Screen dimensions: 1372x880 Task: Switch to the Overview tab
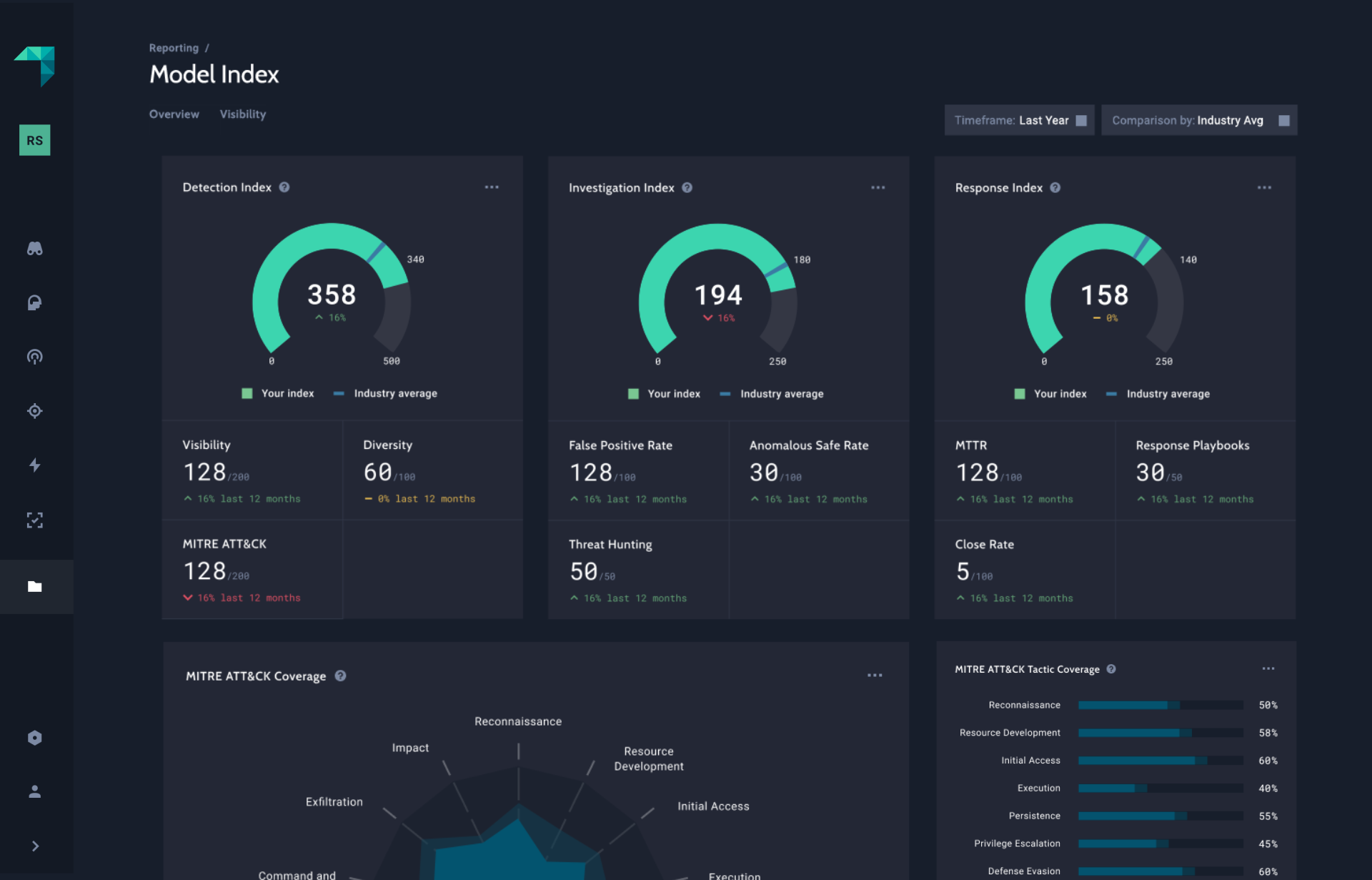(x=174, y=114)
